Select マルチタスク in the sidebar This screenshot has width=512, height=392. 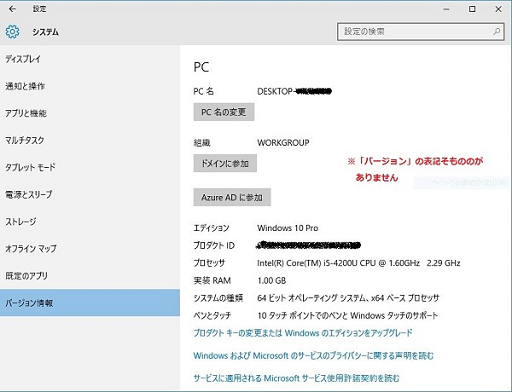click(90, 140)
